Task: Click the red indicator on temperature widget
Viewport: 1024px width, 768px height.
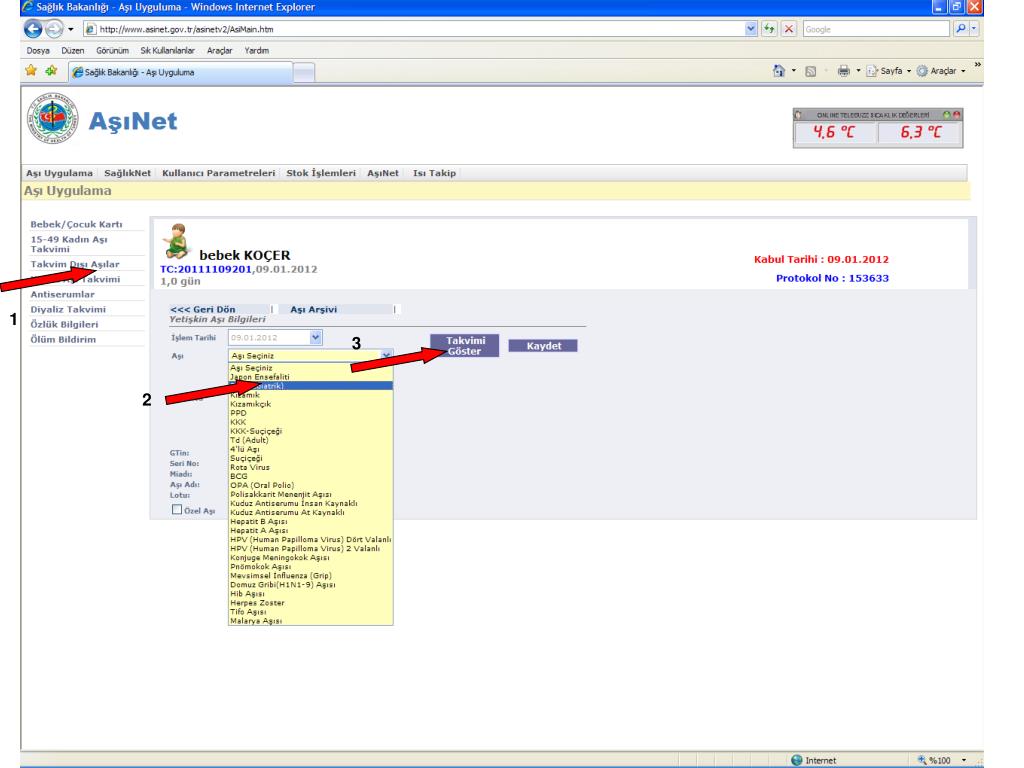Action: [x=956, y=115]
